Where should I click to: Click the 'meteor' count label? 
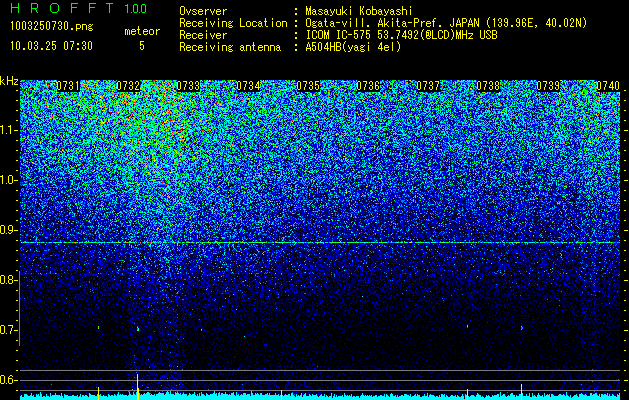(142, 31)
